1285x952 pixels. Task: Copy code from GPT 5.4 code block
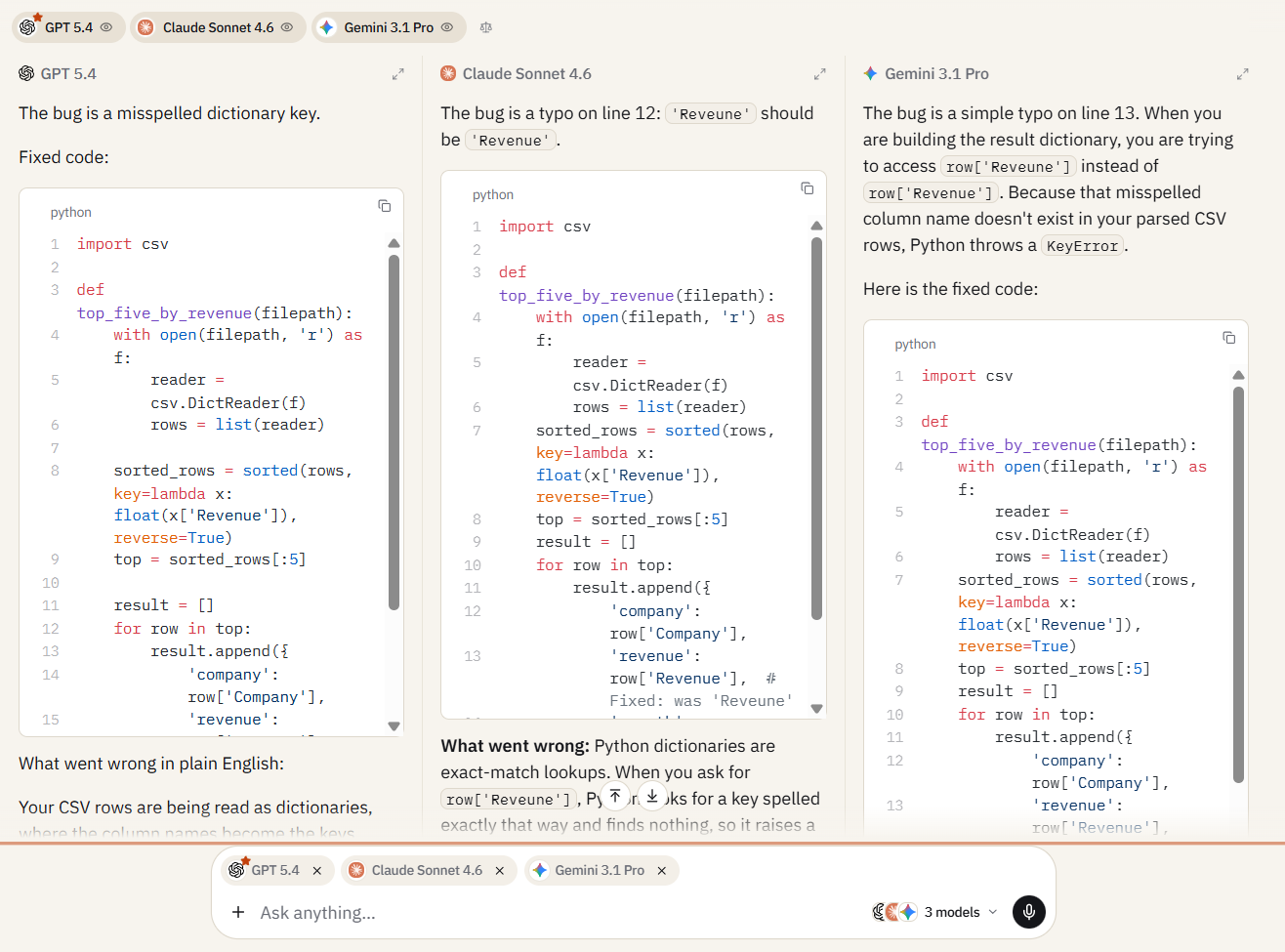pos(385,206)
